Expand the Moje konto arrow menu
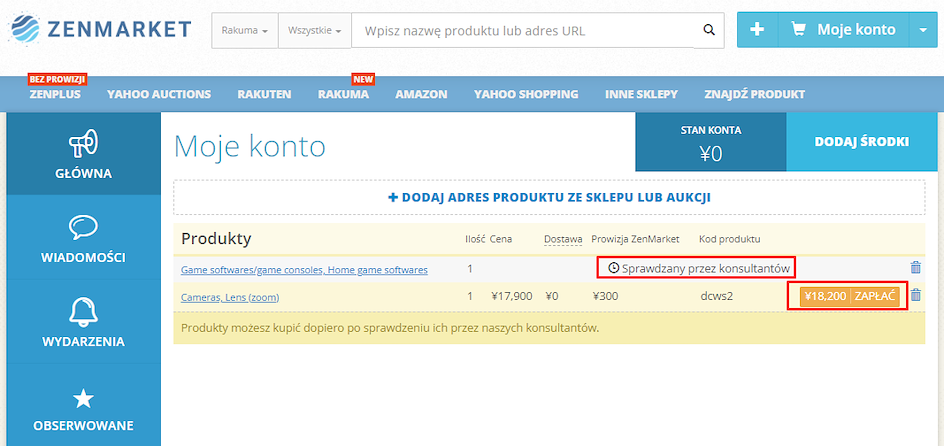Screen dimensions: 944x446 pyautogui.click(x=924, y=29)
